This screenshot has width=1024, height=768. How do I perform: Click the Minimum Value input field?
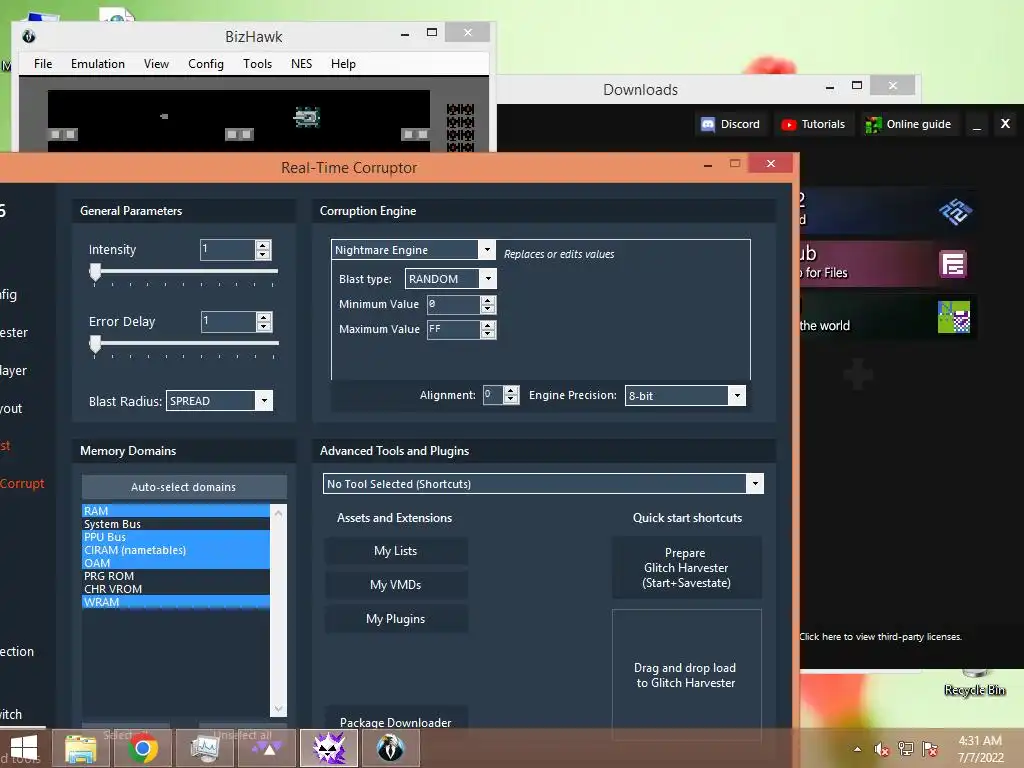[x=454, y=304]
